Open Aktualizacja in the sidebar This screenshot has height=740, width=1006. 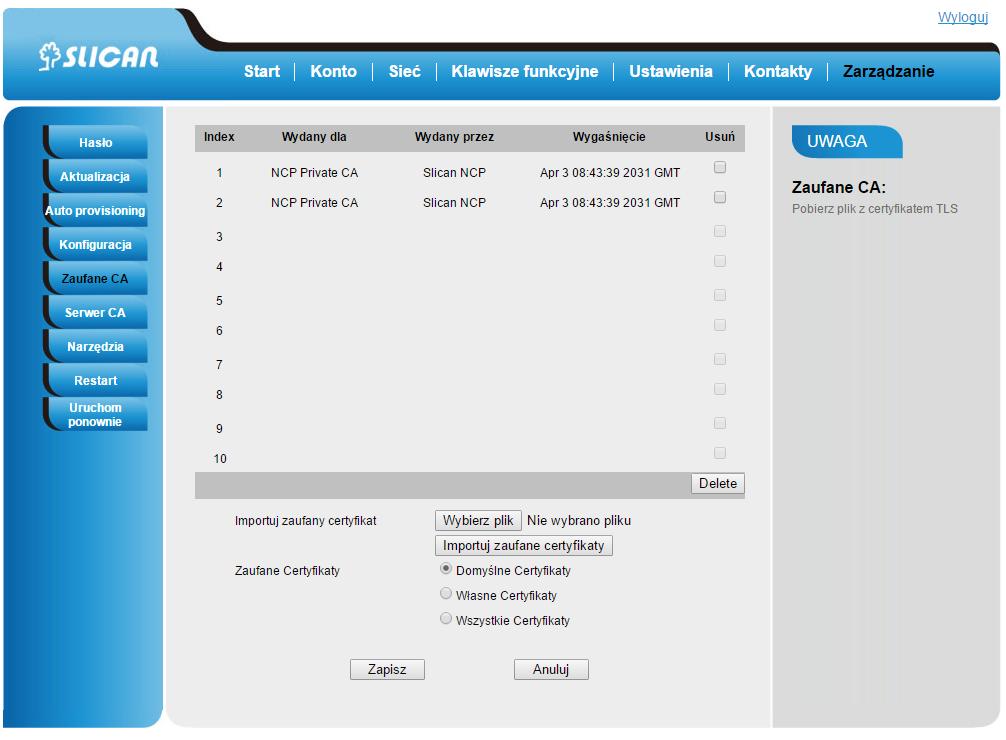[x=96, y=176]
